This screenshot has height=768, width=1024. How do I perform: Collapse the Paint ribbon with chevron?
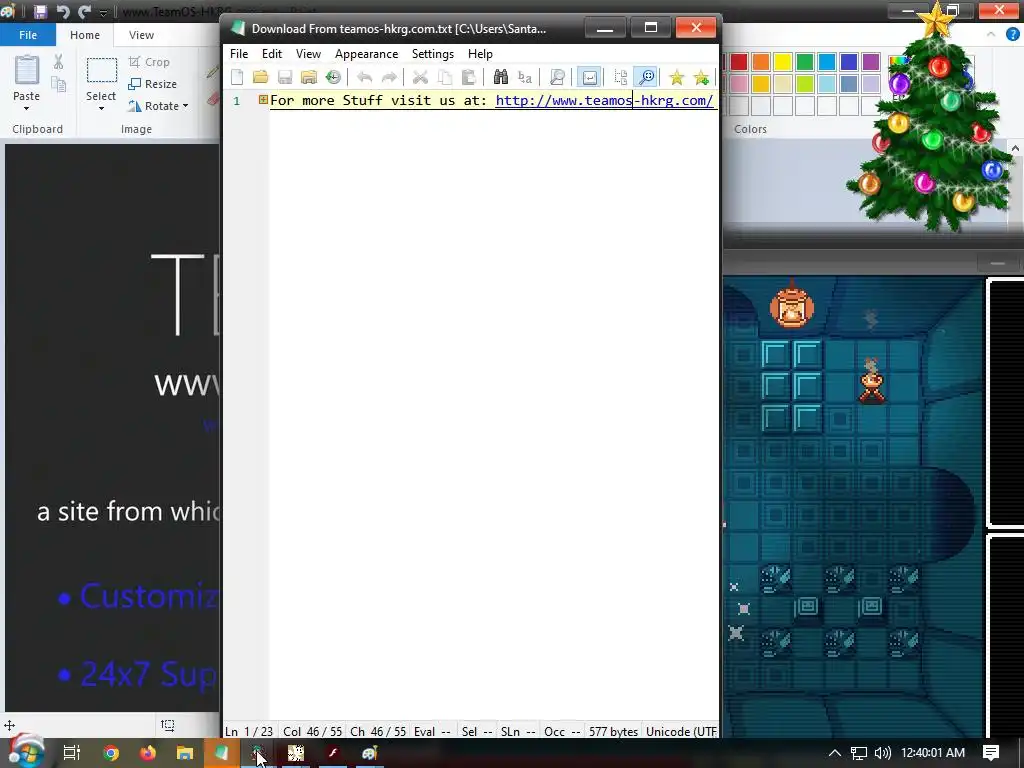(991, 35)
